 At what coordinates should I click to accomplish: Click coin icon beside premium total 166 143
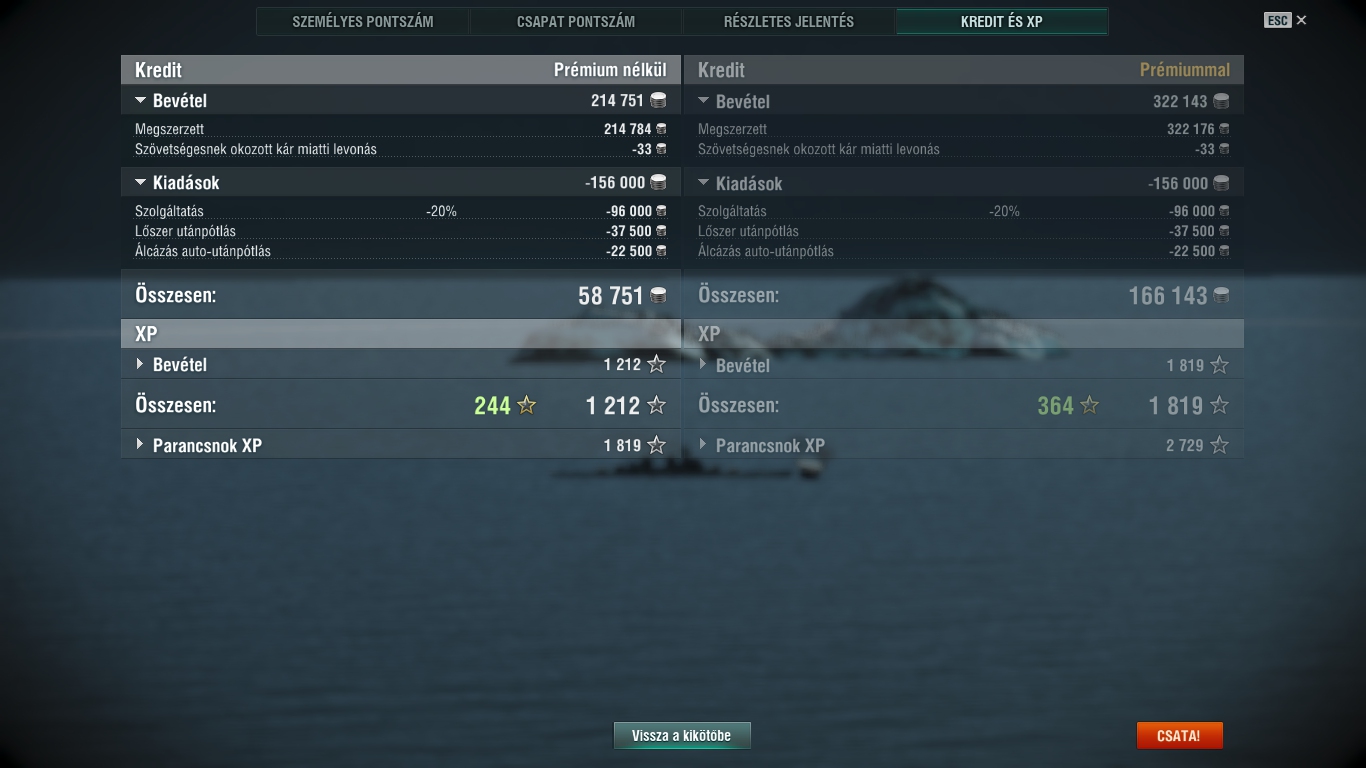click(1221, 295)
